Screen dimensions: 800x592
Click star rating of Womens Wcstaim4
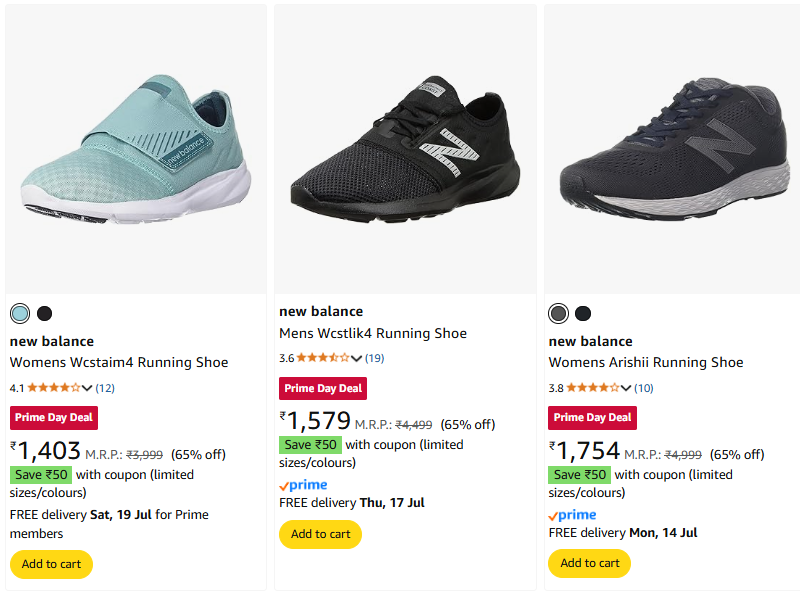coord(54,387)
